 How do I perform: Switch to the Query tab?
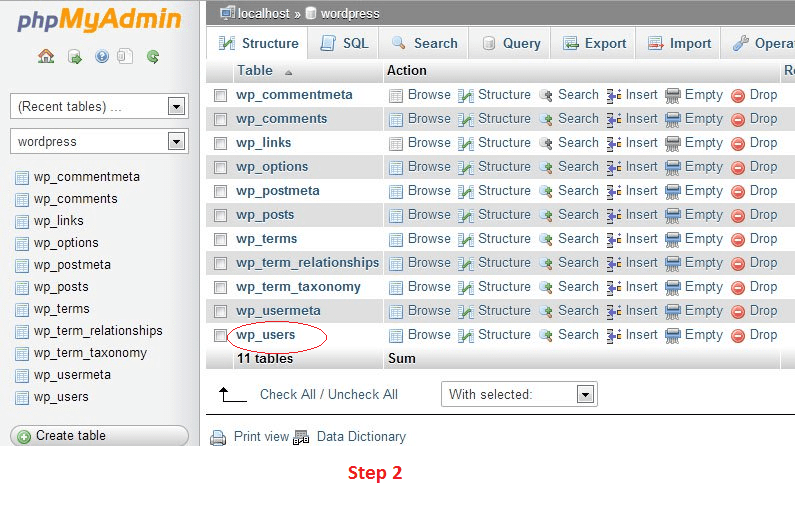point(510,44)
